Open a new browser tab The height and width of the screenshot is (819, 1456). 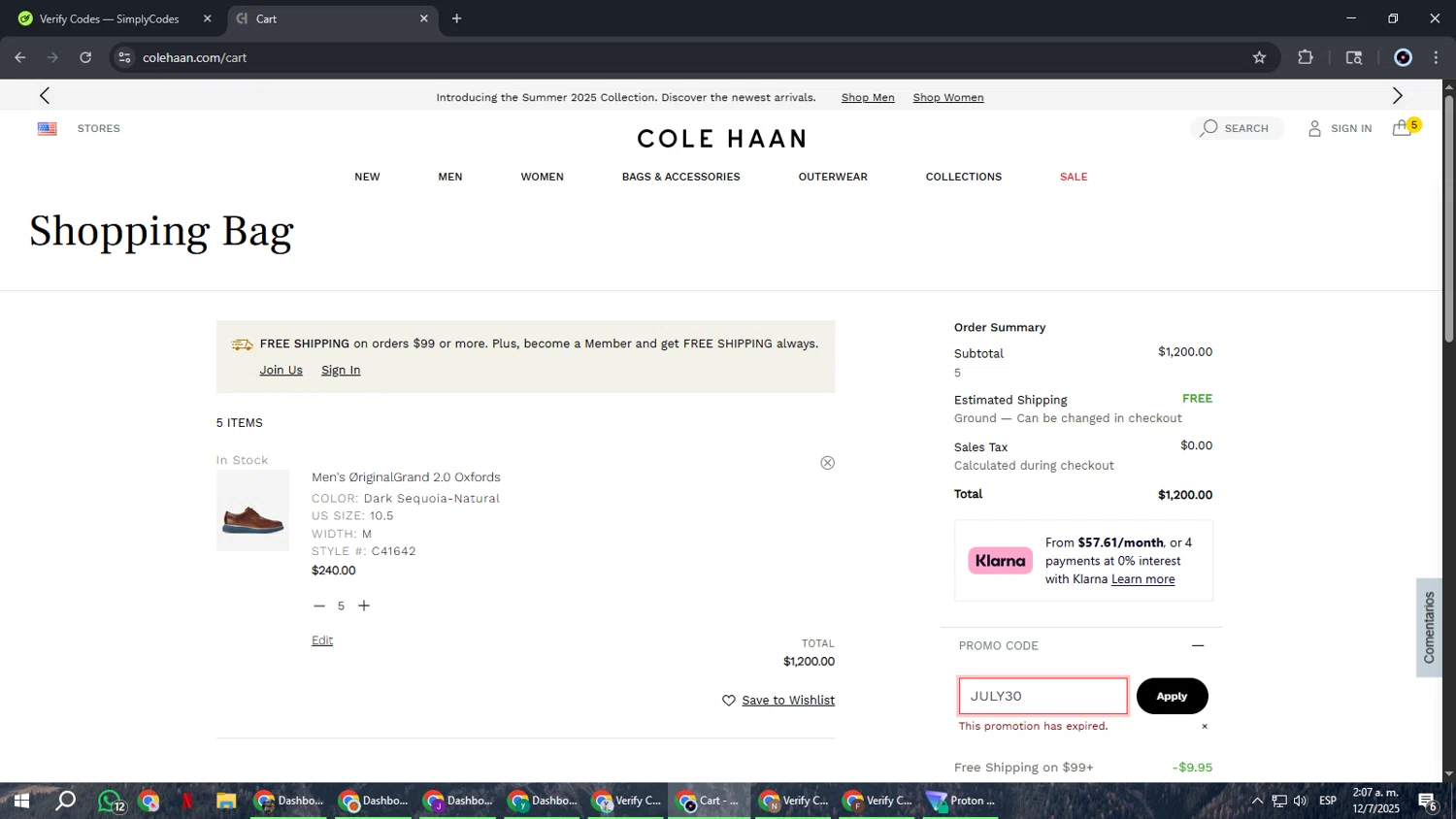[x=456, y=18]
